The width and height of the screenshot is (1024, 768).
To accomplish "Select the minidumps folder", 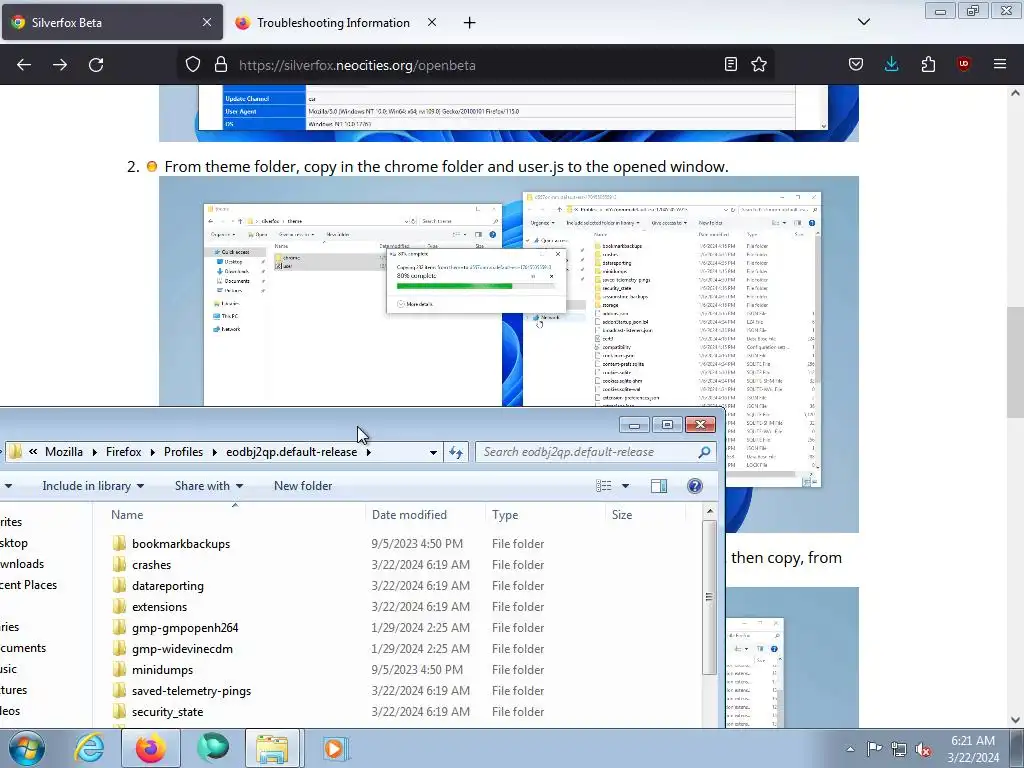I will (162, 669).
